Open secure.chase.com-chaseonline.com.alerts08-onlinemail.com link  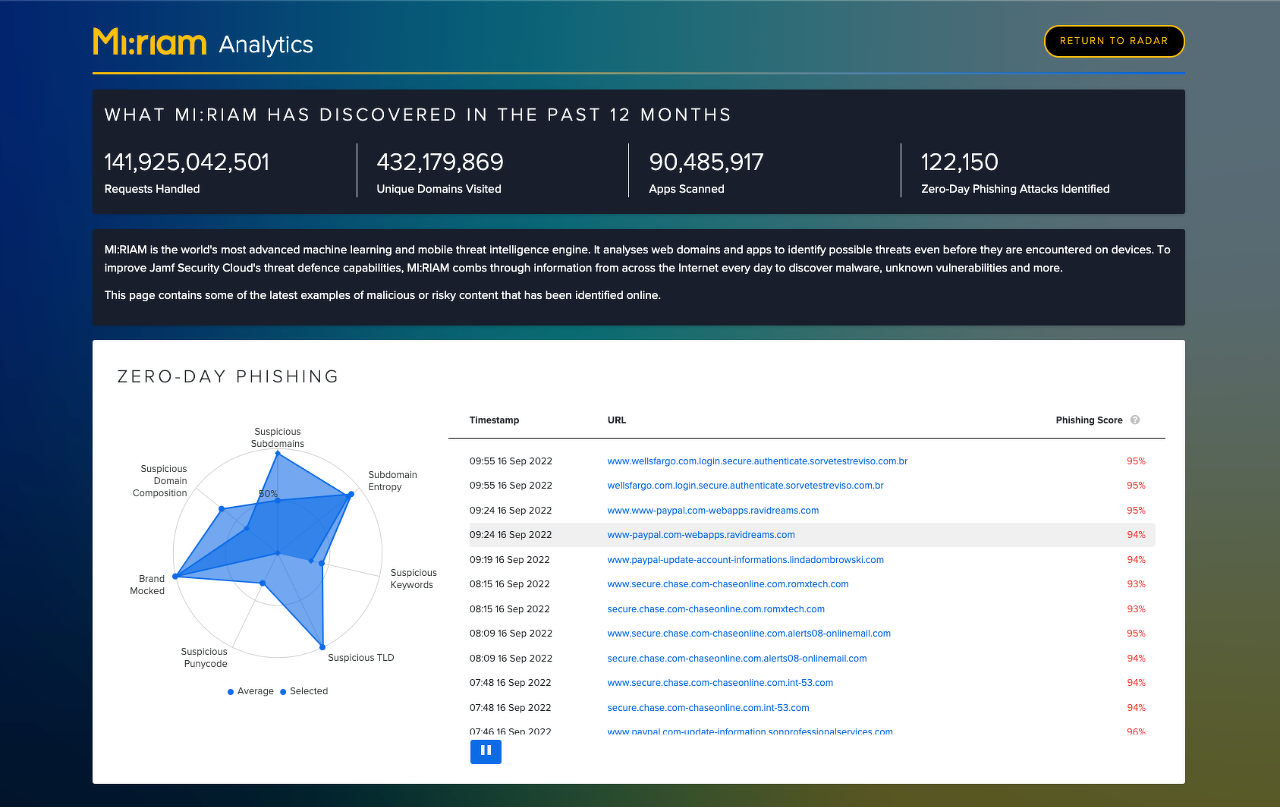coord(737,658)
